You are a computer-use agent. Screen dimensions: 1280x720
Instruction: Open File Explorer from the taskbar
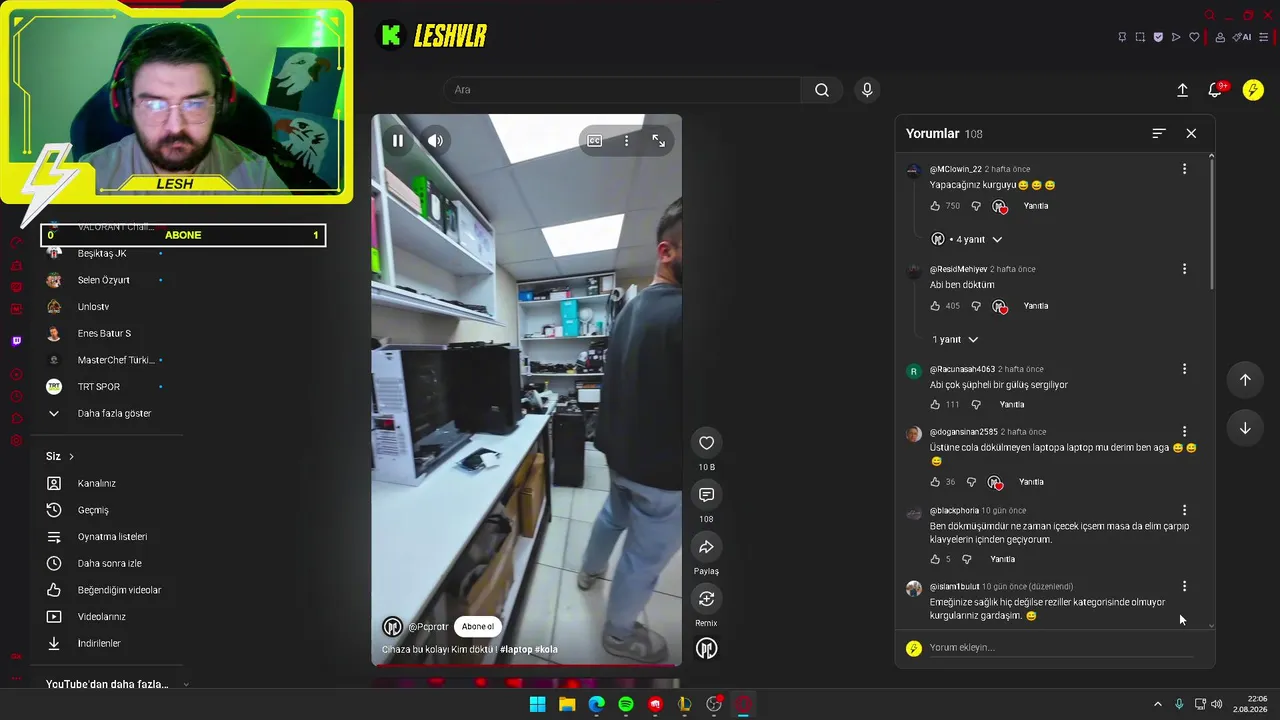pyautogui.click(x=567, y=704)
